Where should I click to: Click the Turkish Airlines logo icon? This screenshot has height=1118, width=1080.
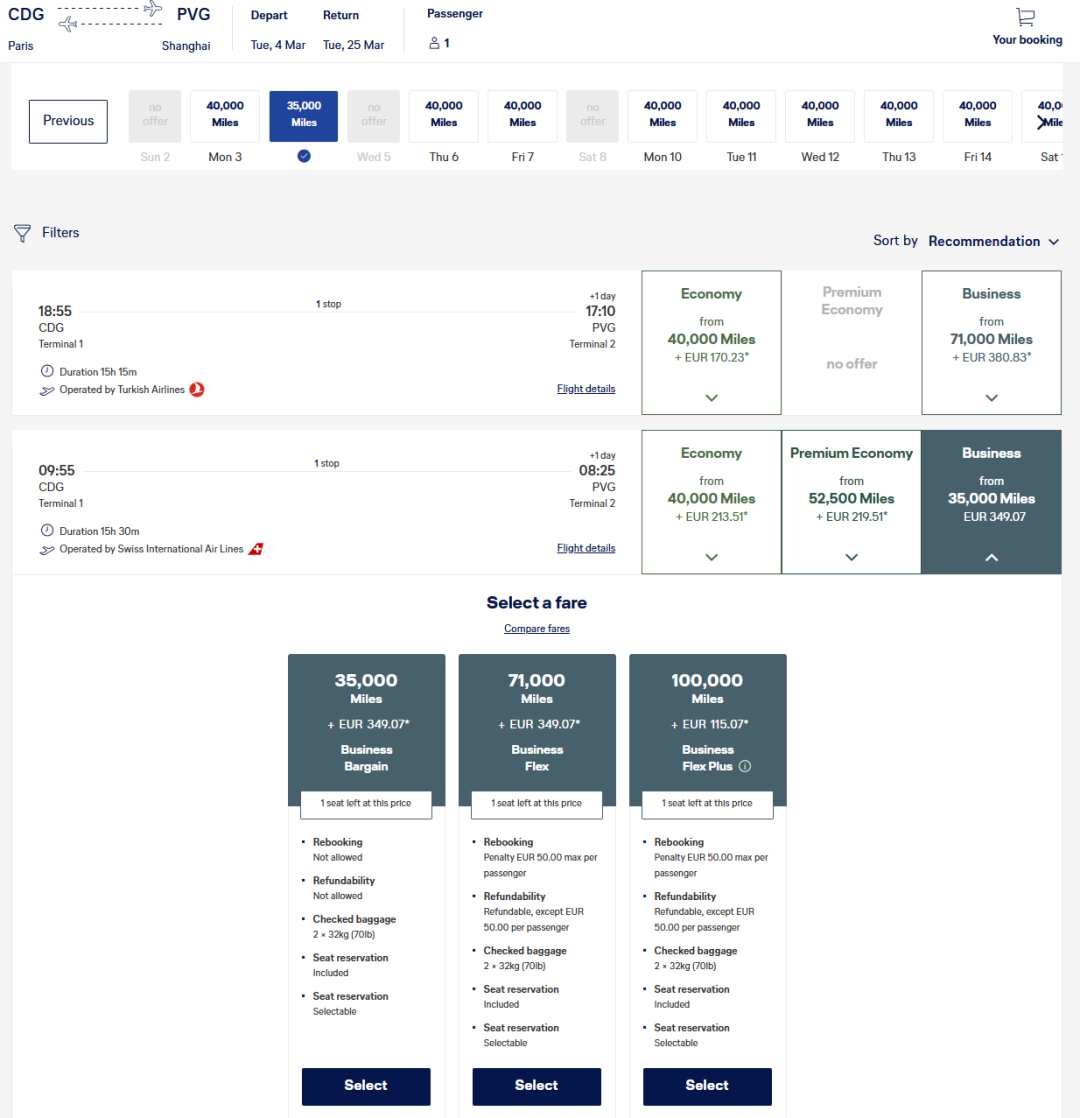(x=197, y=390)
